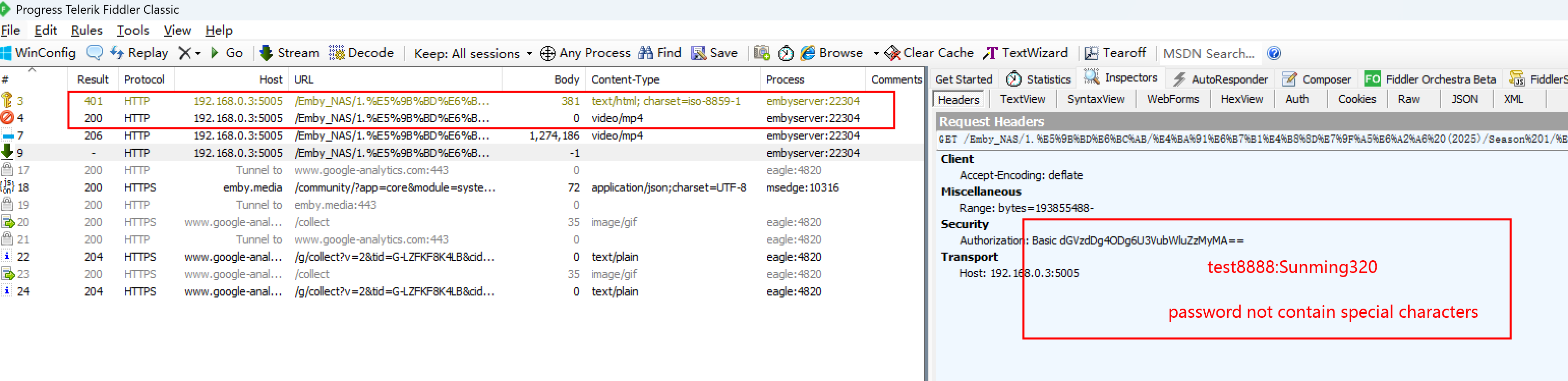The height and width of the screenshot is (381, 1568).
Task: Select session 22 with 204 result
Action: click(x=462, y=257)
